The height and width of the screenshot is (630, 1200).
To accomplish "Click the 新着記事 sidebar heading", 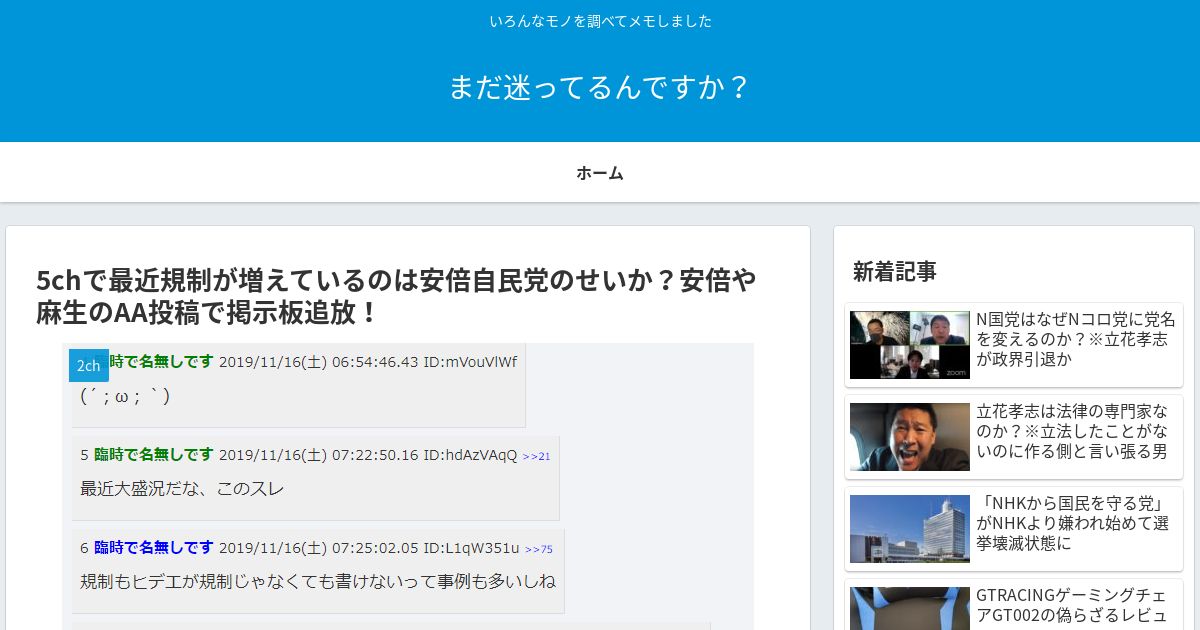I will [x=895, y=271].
